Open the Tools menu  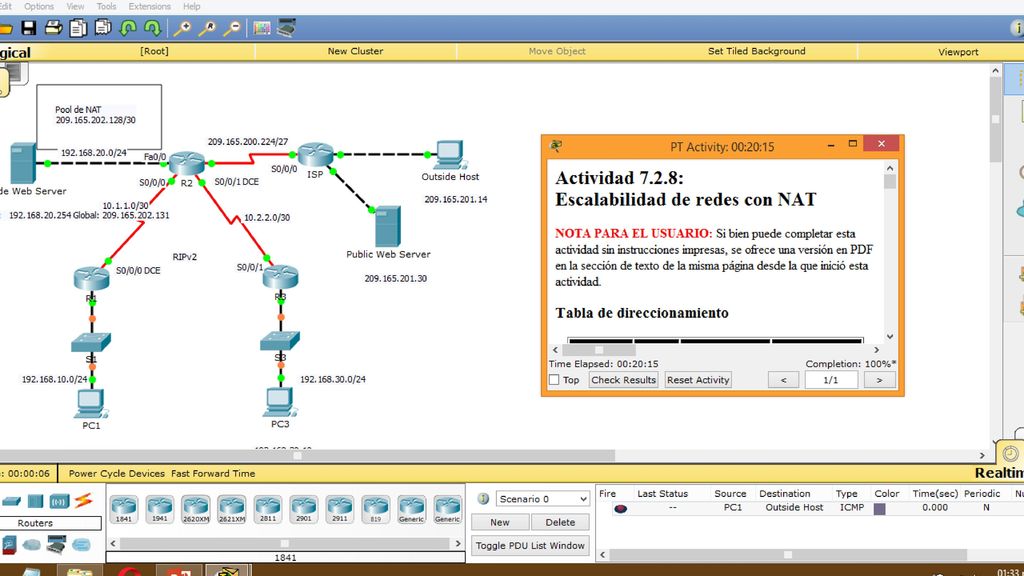[x=106, y=7]
